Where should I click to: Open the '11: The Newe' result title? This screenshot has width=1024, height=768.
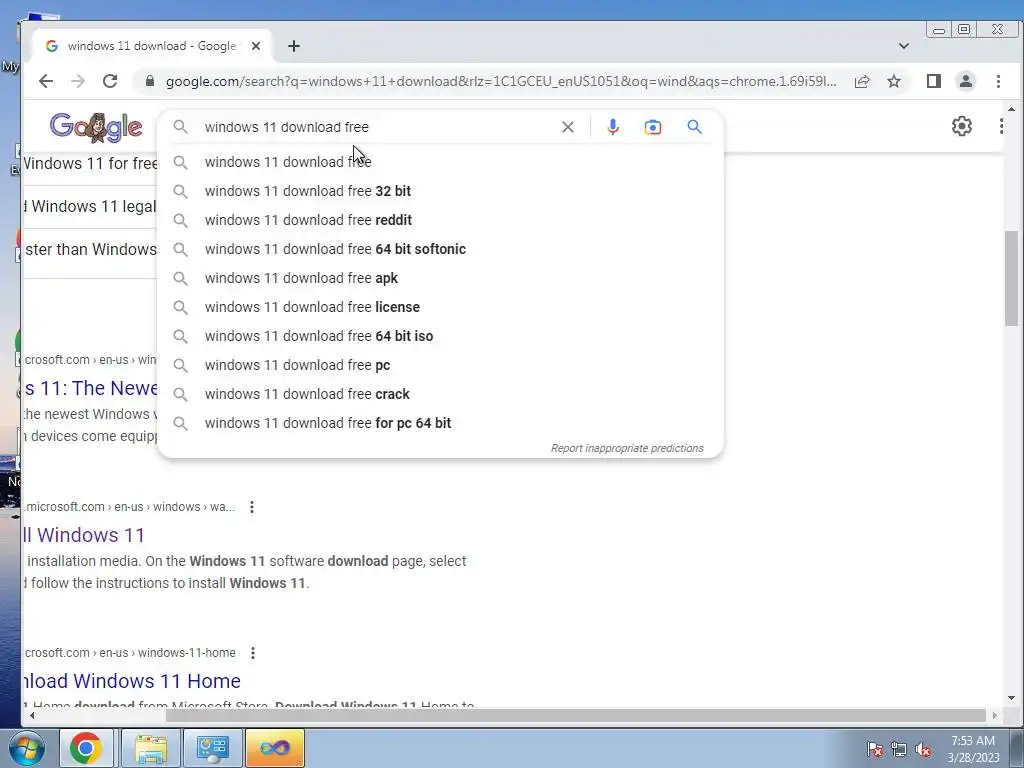(x=91, y=388)
